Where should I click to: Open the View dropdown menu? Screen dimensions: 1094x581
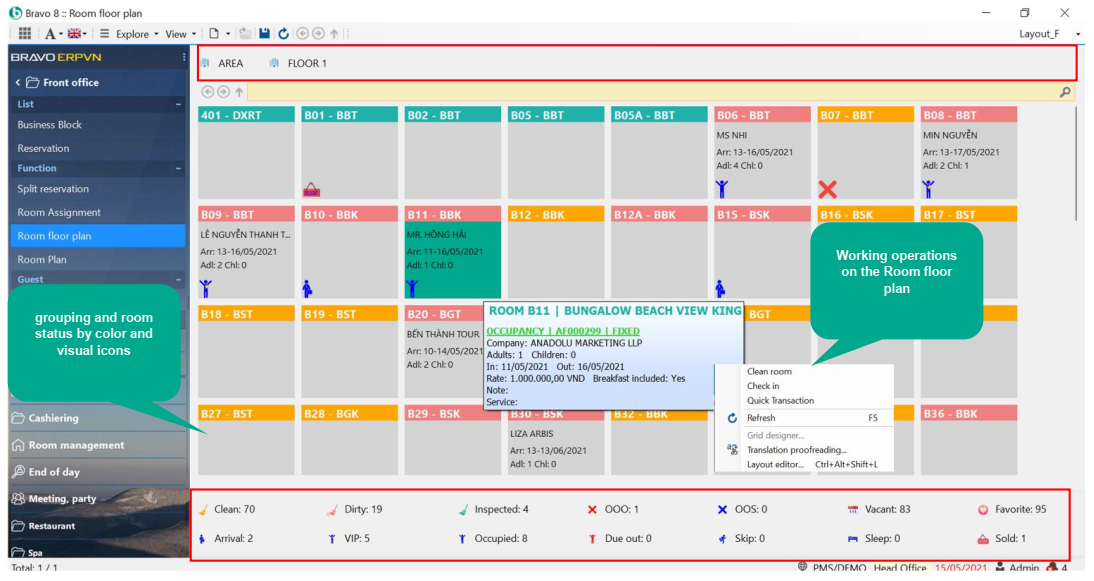(x=180, y=34)
